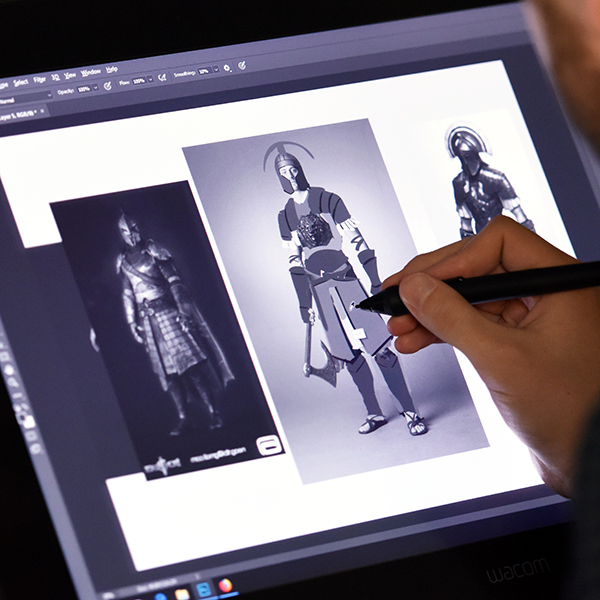Close the Layer 5 document tab

pyautogui.click(x=42, y=111)
